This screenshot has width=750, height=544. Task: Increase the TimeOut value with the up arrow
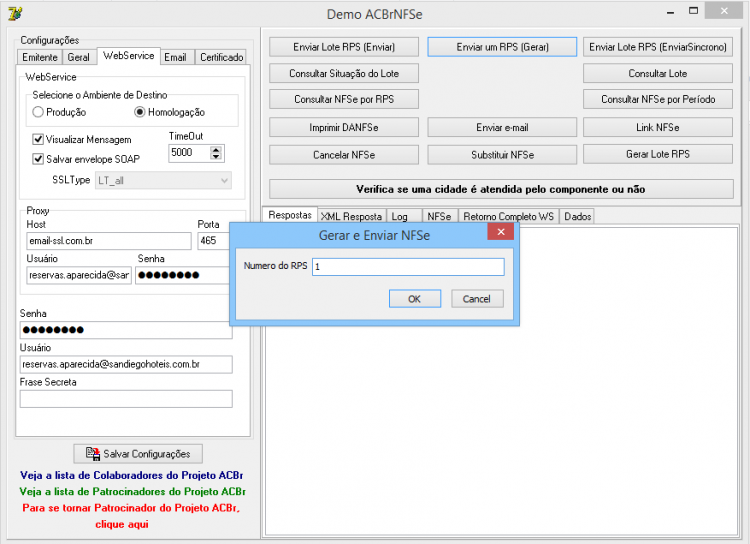[216, 149]
